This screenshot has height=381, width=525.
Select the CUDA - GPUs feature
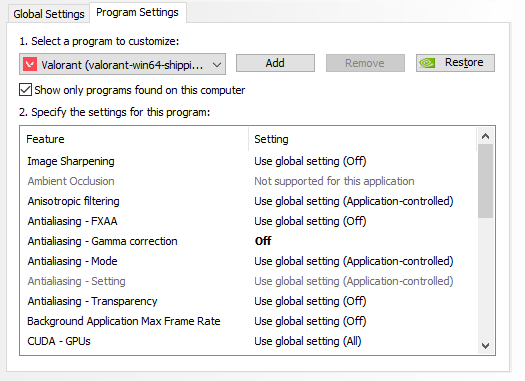point(59,341)
